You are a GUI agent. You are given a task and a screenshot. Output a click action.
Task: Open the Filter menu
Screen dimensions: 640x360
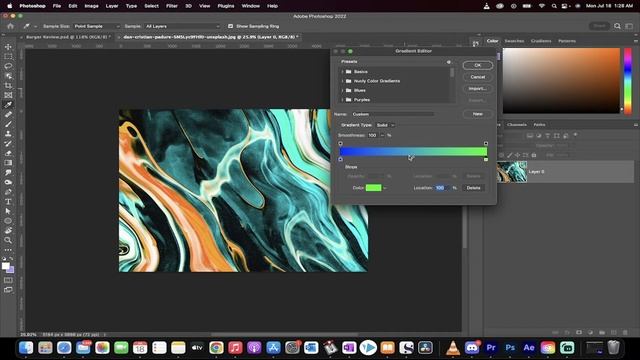[171, 6]
